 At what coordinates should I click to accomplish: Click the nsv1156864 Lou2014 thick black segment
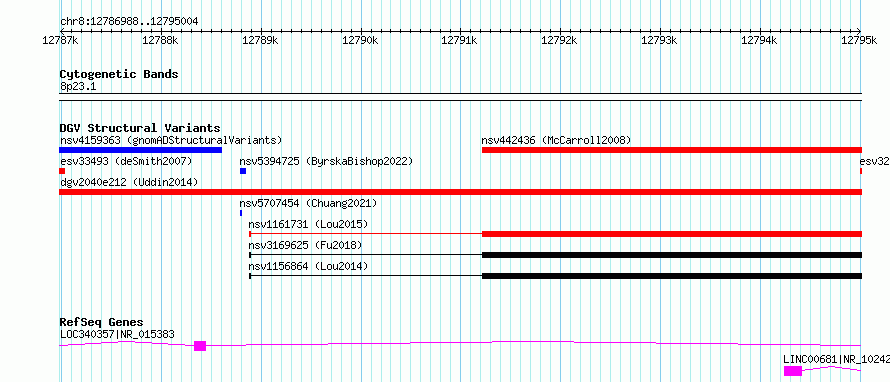[x=672, y=276]
